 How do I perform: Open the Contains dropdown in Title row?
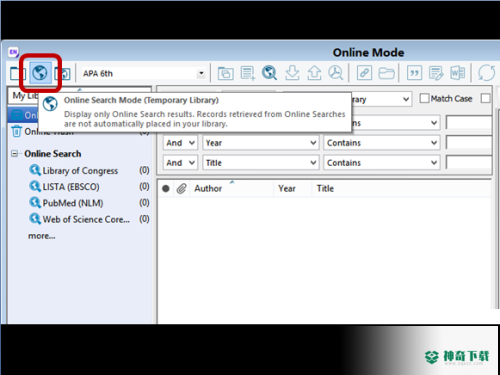382,163
